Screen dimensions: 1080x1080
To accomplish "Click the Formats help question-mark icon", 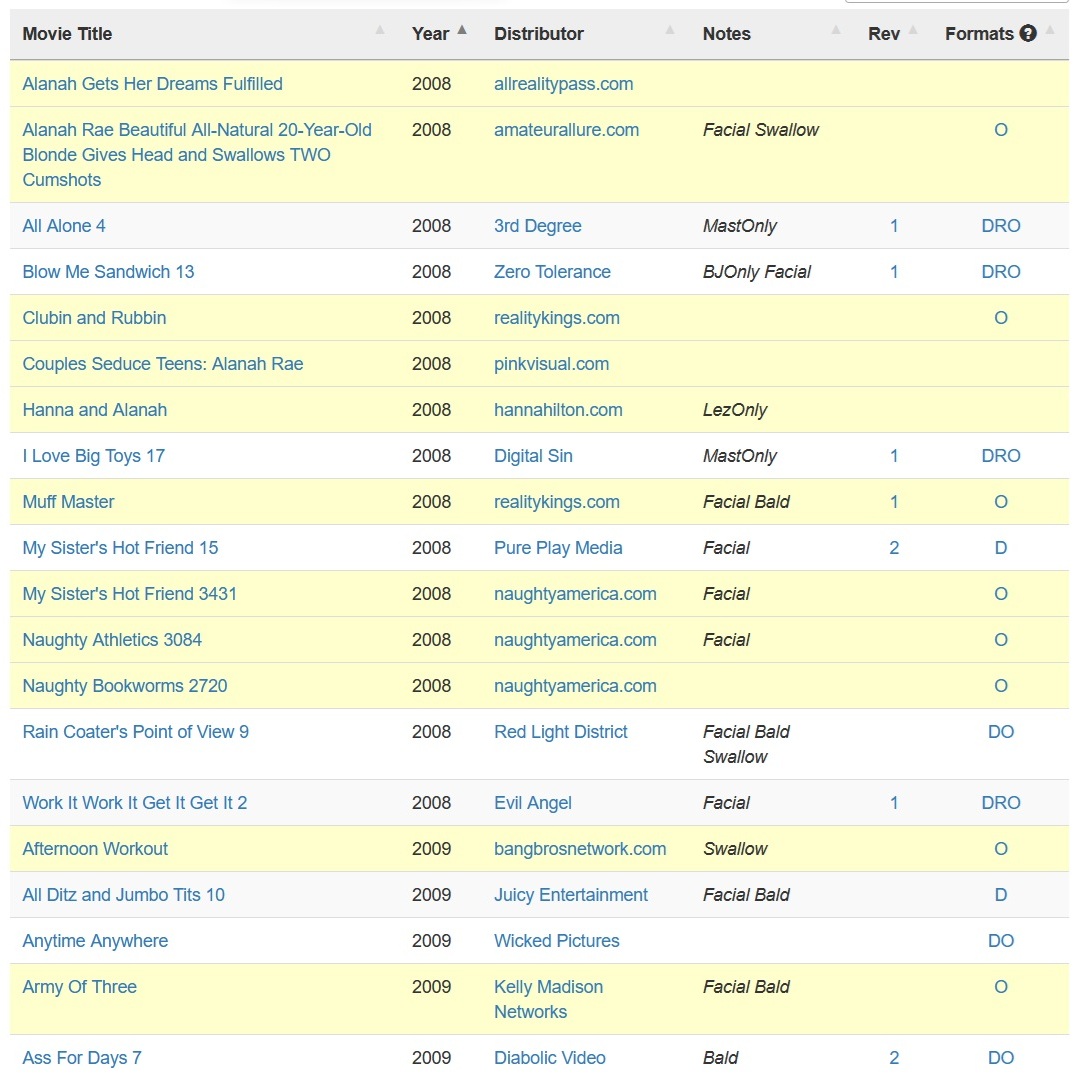I will tap(1028, 33).
